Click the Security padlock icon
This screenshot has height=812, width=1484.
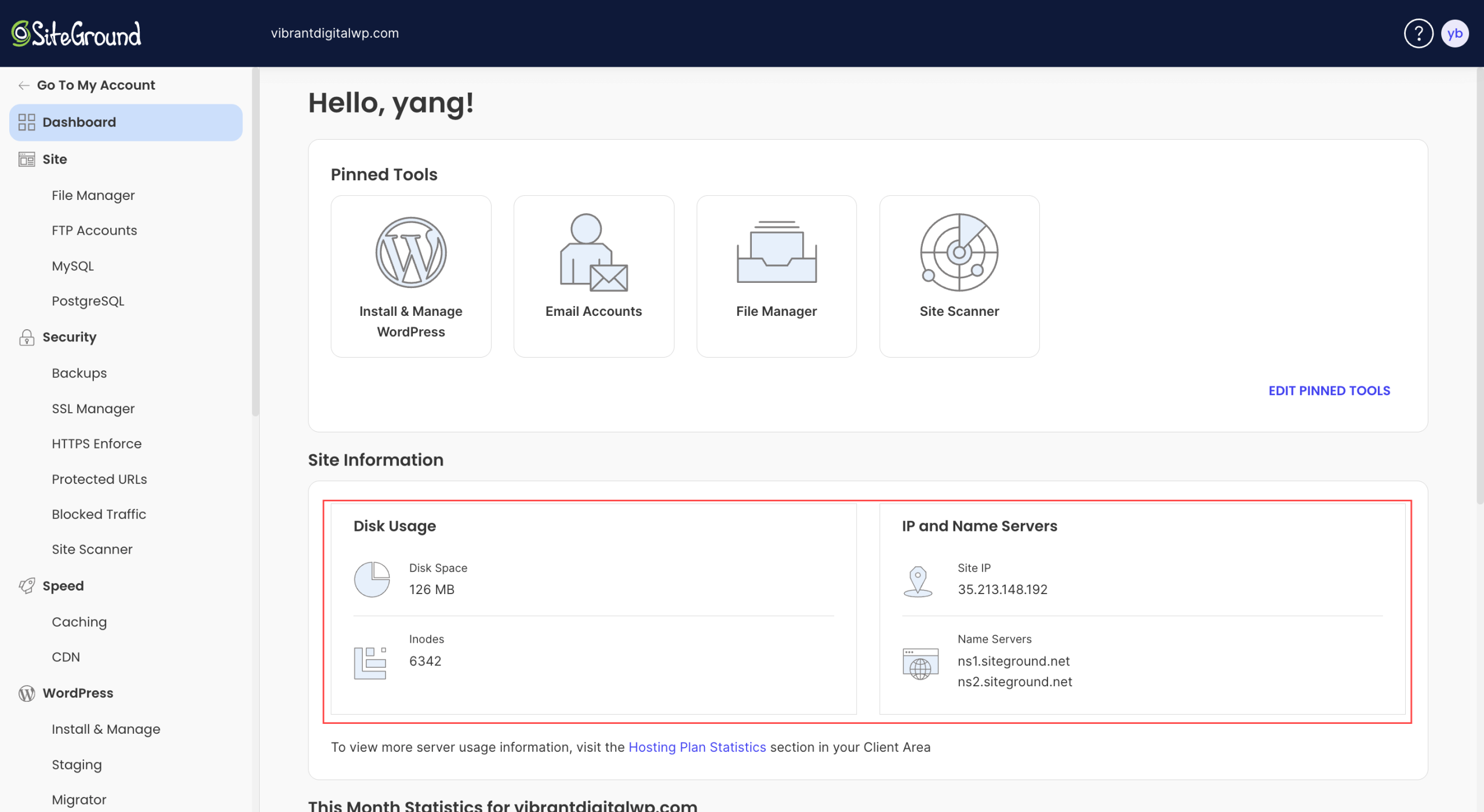(x=27, y=337)
